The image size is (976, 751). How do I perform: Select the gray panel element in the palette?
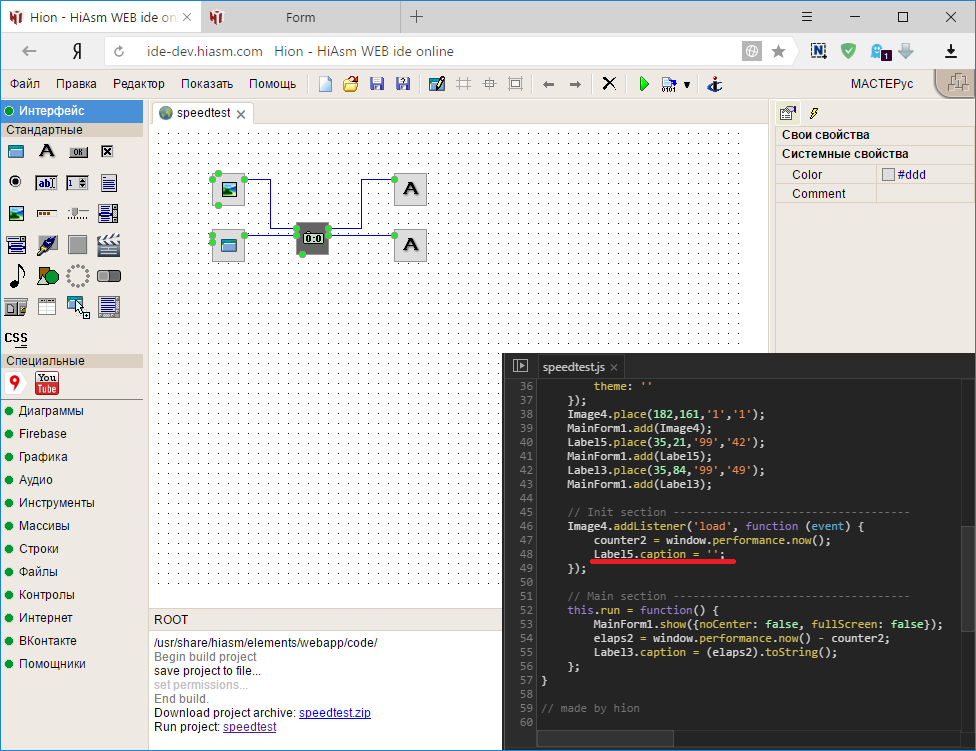[78, 245]
